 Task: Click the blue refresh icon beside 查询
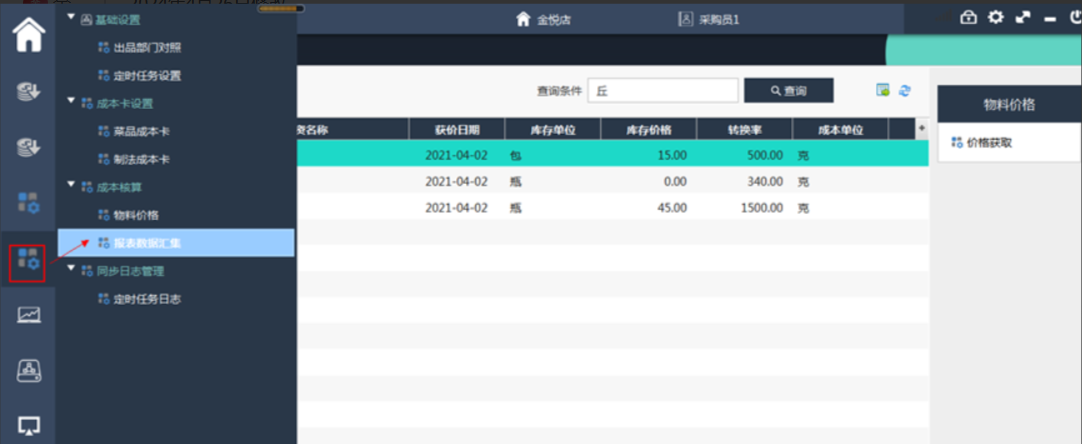coord(904,90)
